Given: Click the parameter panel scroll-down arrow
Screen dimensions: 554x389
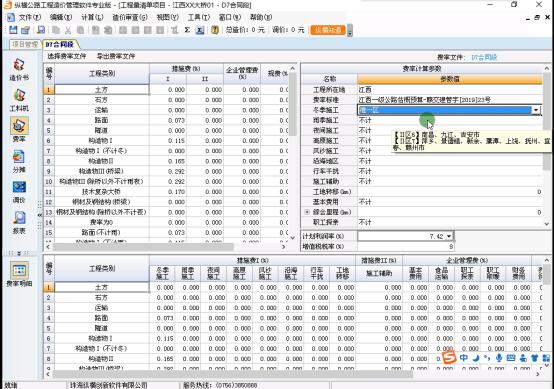Looking at the screenshot, I should pyautogui.click(x=547, y=224).
